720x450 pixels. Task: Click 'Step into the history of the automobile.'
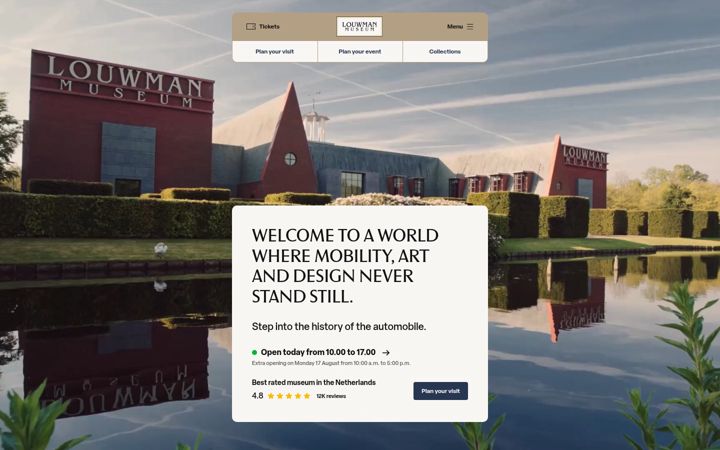(339, 326)
